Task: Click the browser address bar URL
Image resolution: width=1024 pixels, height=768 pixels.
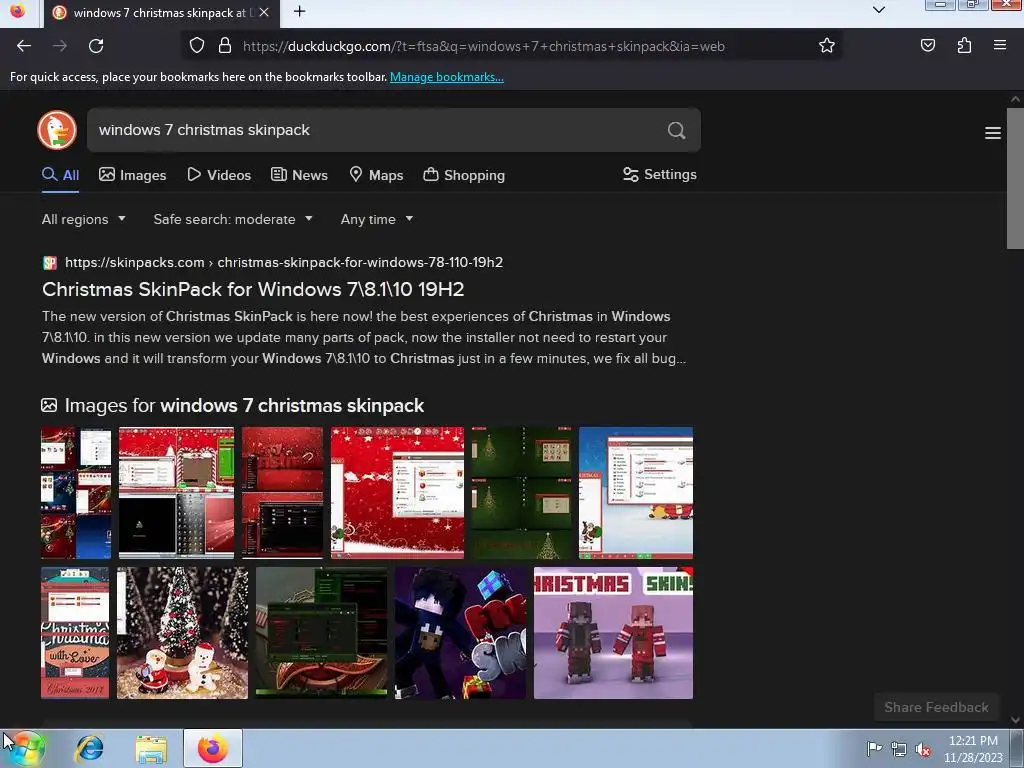Action: 483,46
